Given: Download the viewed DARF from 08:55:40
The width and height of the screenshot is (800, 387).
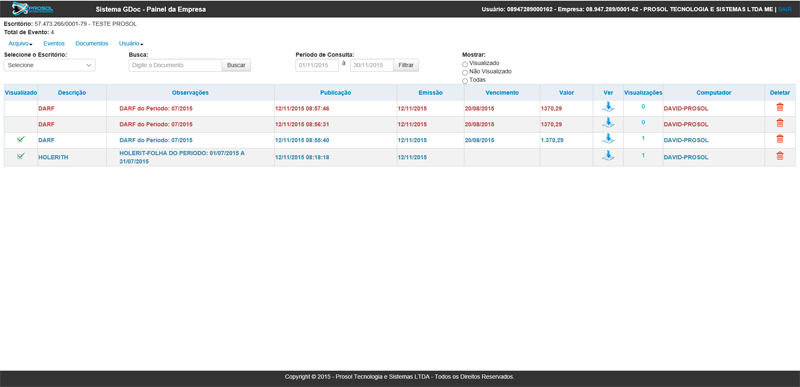Looking at the screenshot, I should (x=608, y=139).
